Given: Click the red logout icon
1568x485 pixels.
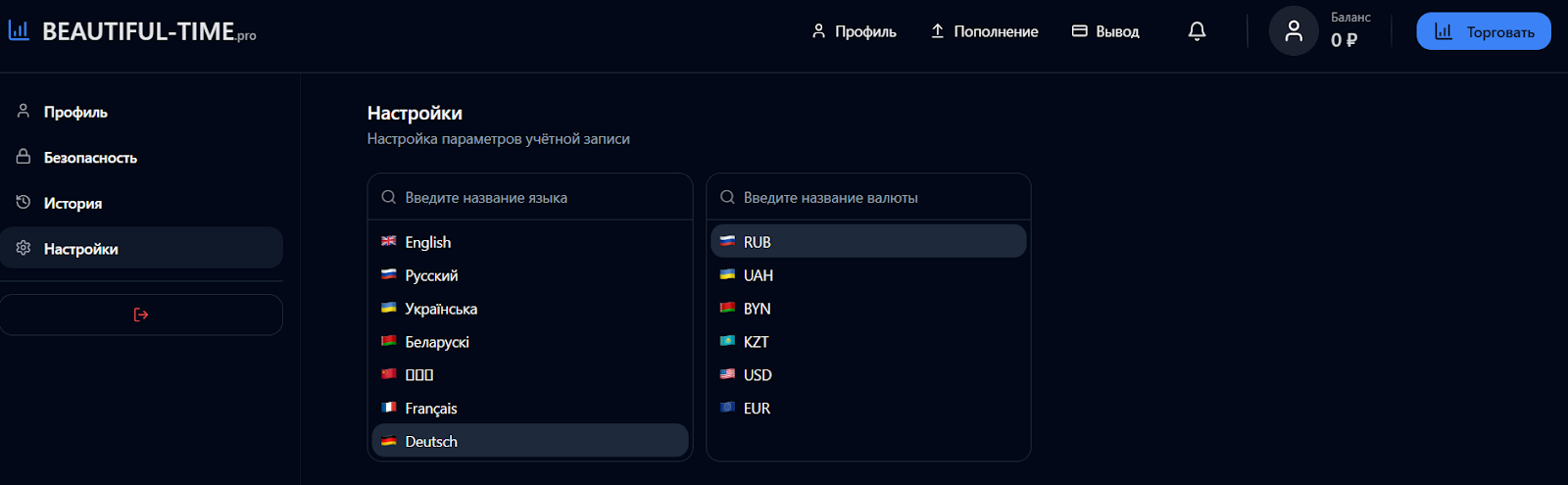Looking at the screenshot, I should (x=141, y=315).
